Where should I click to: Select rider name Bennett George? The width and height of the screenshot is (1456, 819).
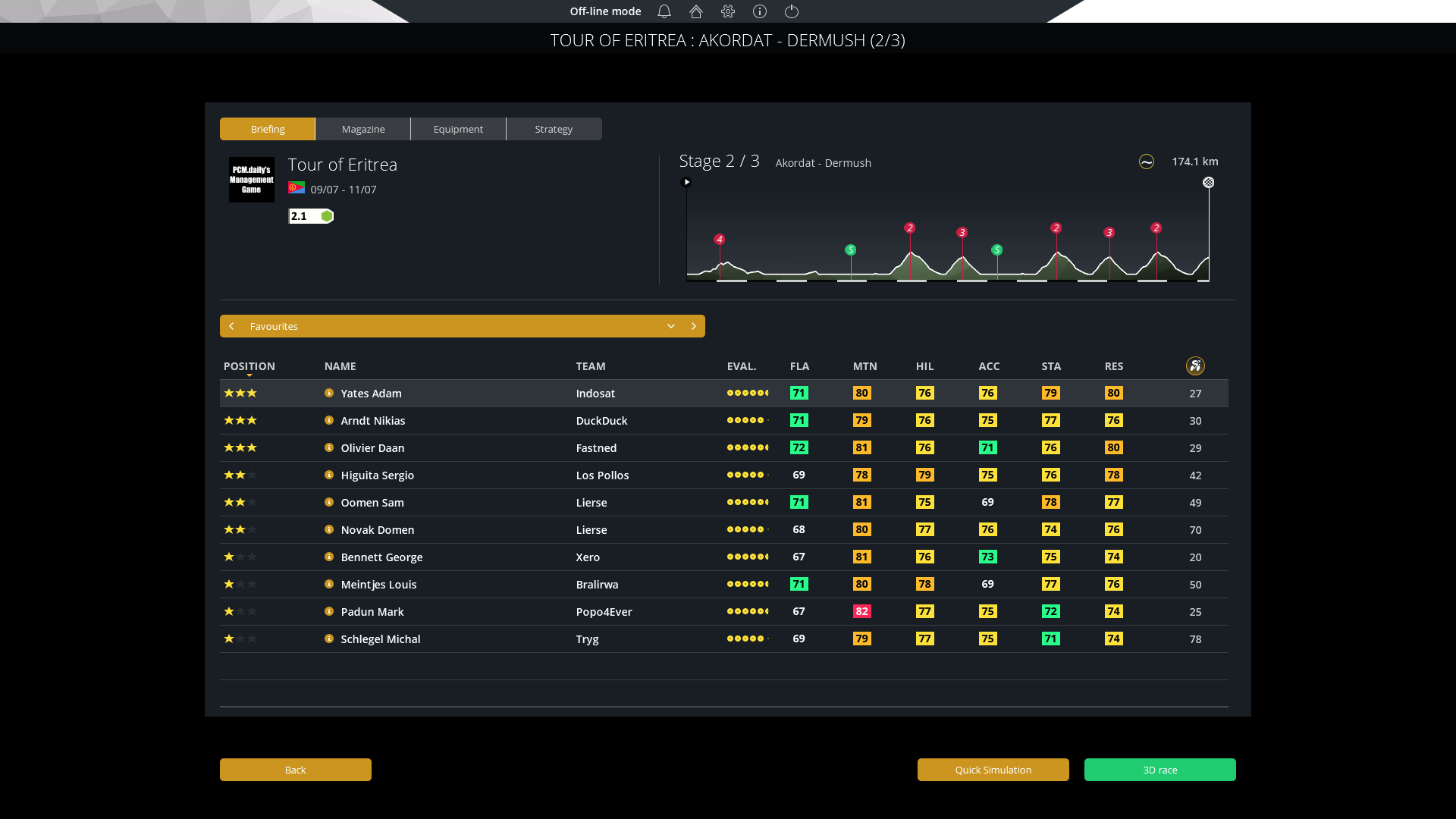(381, 557)
